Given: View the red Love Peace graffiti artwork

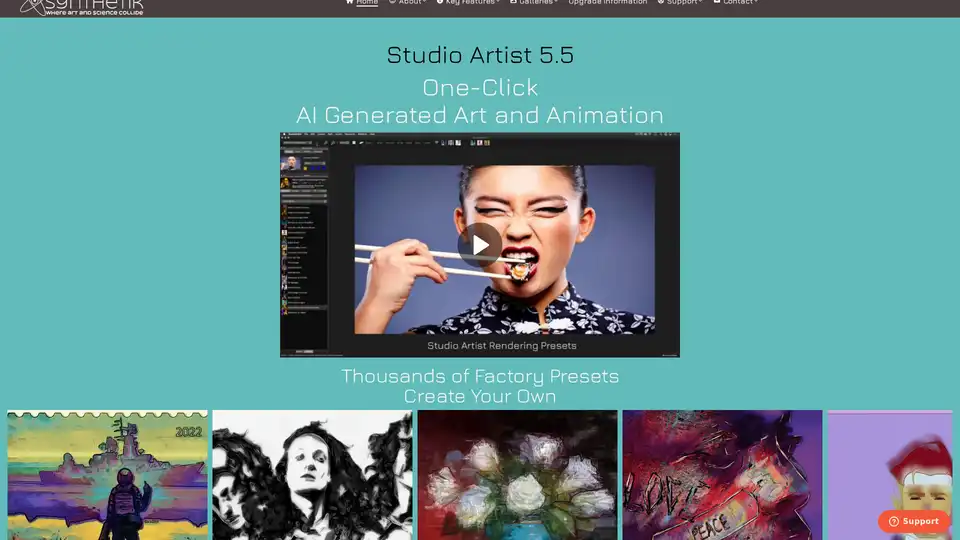Looking at the screenshot, I should (722, 475).
